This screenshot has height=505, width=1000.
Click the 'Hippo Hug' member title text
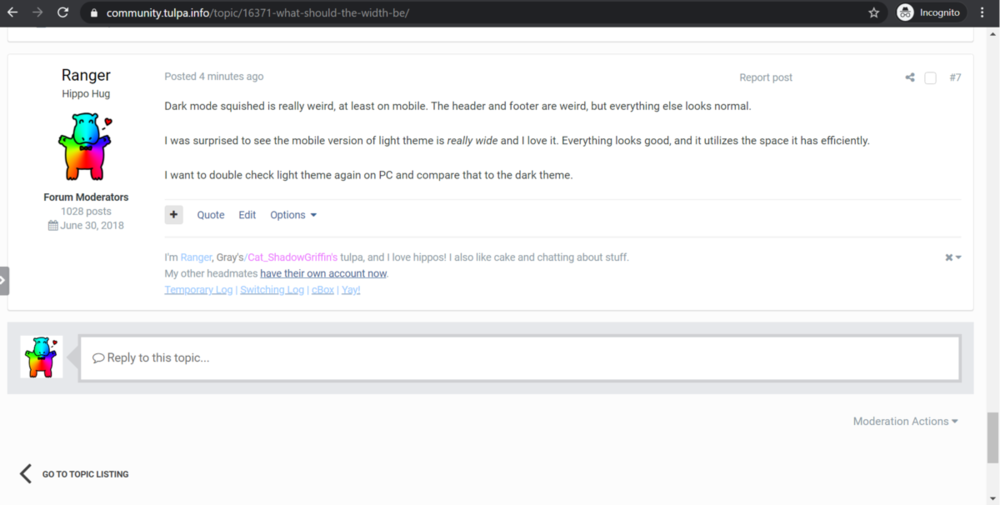click(x=86, y=93)
